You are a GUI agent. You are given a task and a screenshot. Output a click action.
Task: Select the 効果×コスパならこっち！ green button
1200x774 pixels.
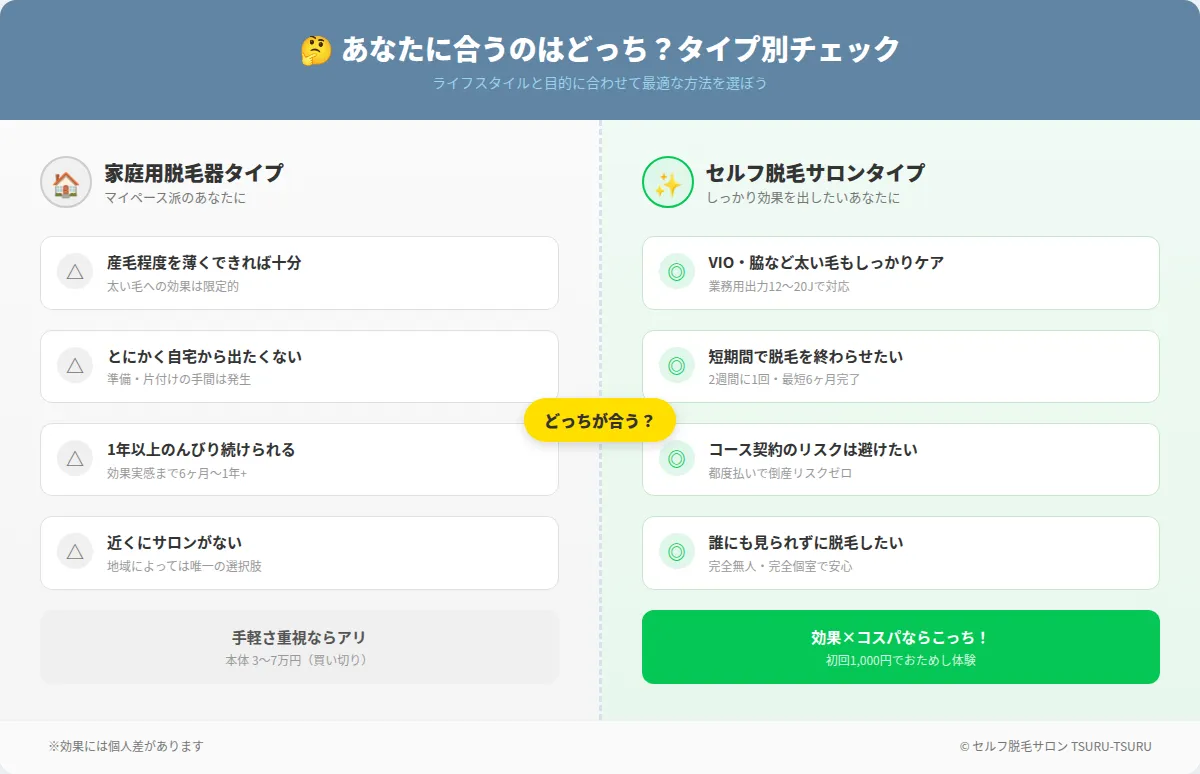pyautogui.click(x=901, y=647)
